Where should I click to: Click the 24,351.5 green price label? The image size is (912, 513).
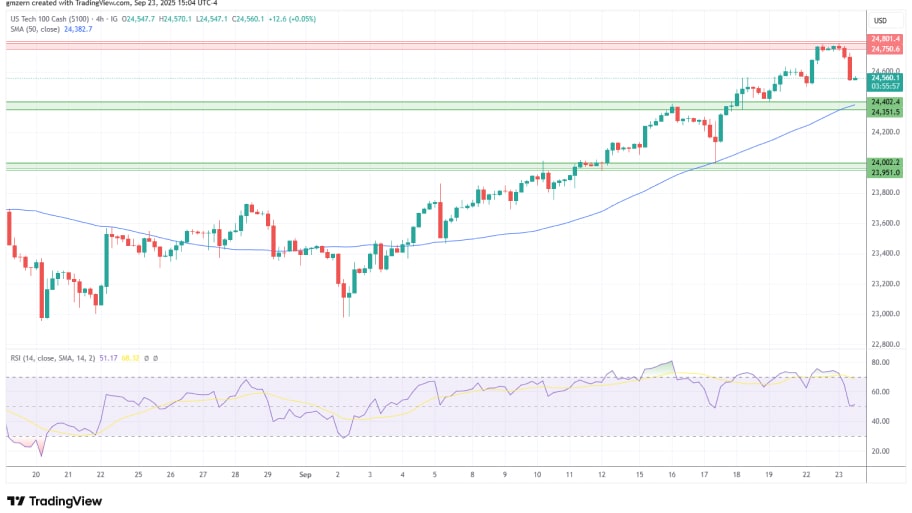[885, 112]
